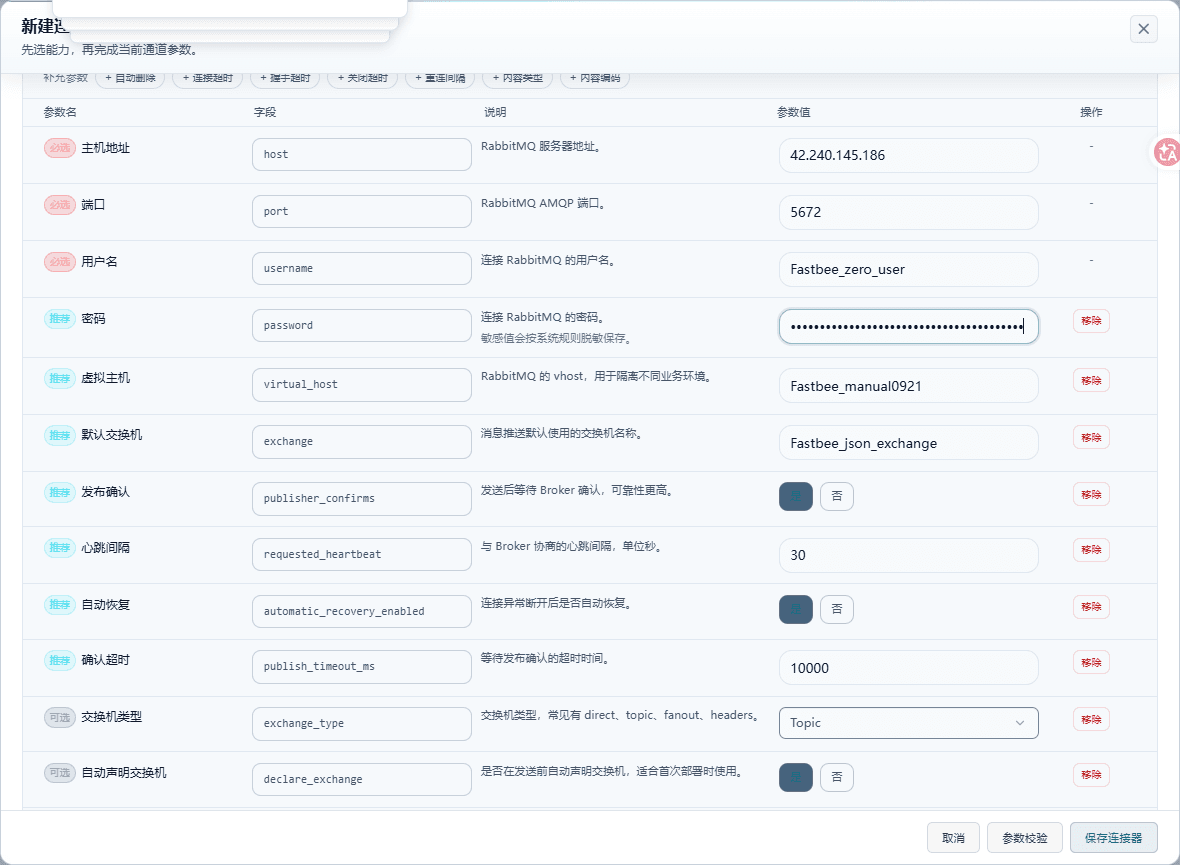Viewport: 1180px width, 865px height.
Task: Focus the 主机地址 value field 42.240.145.186
Action: pos(908,155)
